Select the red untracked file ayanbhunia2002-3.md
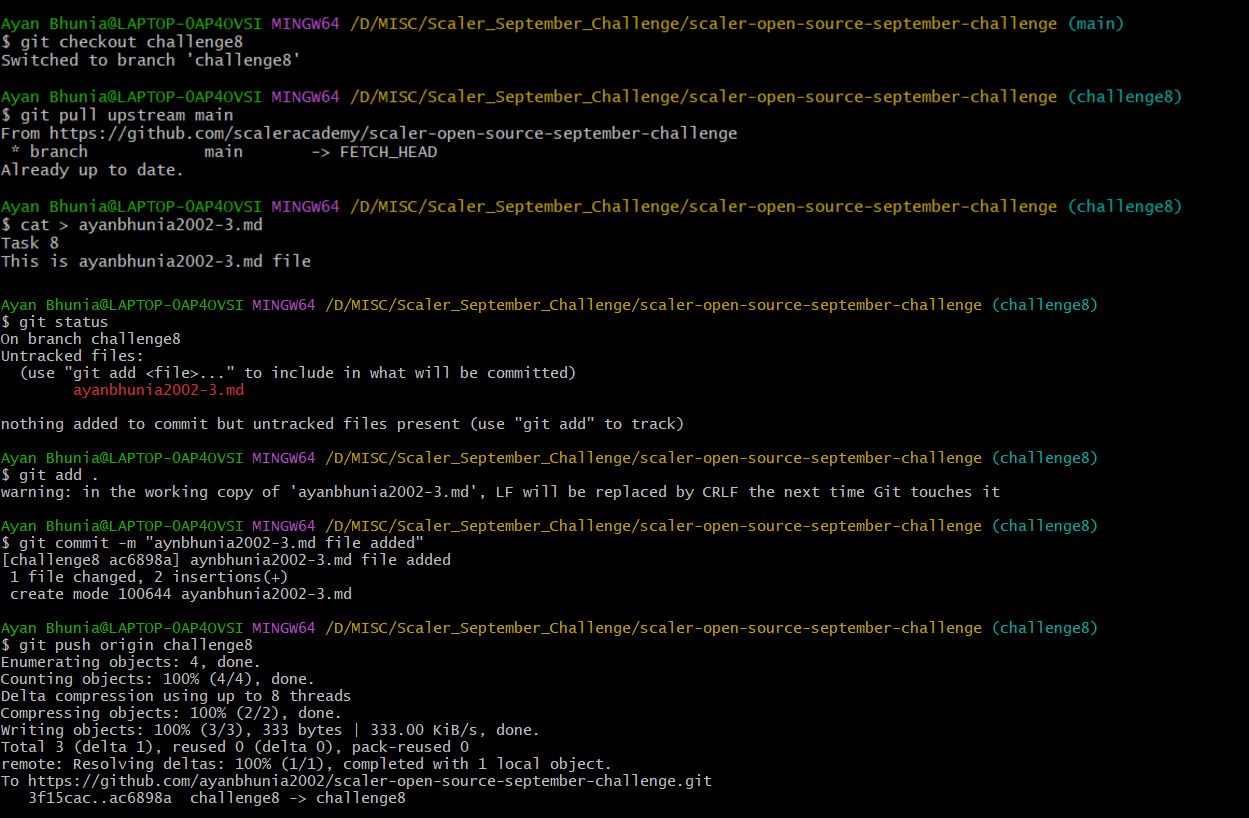The image size is (1249, 818). pyautogui.click(x=157, y=389)
